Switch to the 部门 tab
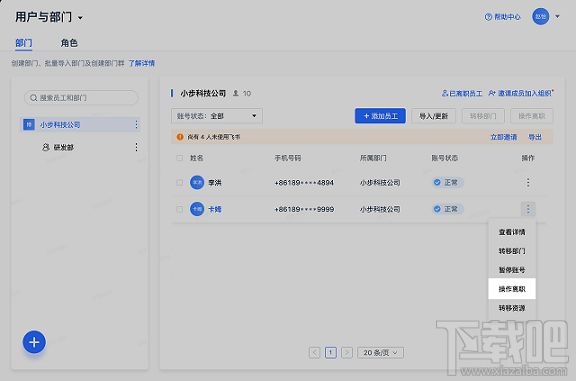Screen dimensions: 576x381 [x=24, y=43]
